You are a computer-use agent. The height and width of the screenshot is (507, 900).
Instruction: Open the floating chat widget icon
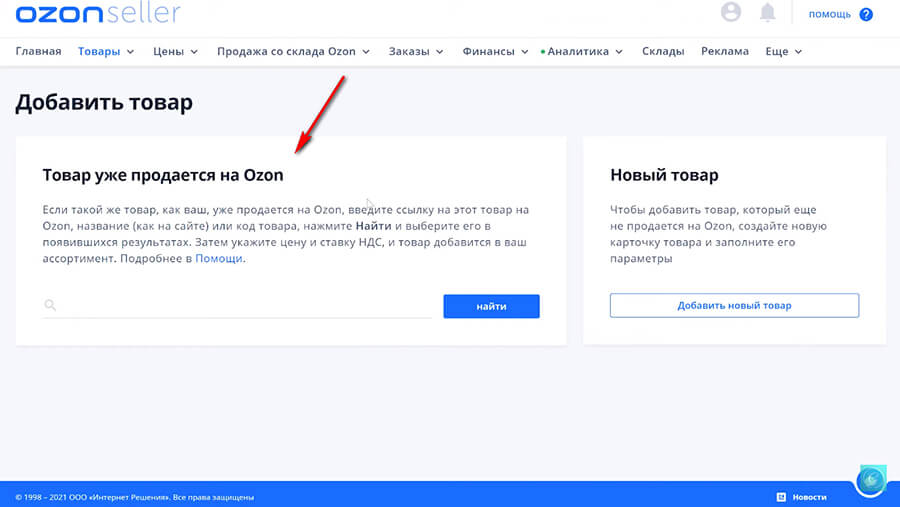871,481
